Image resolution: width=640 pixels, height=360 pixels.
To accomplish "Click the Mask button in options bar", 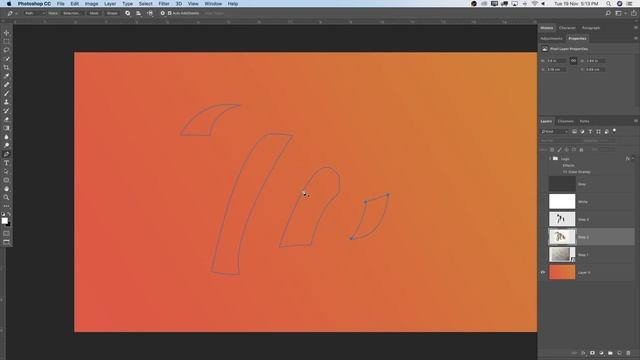I will (94, 13).
